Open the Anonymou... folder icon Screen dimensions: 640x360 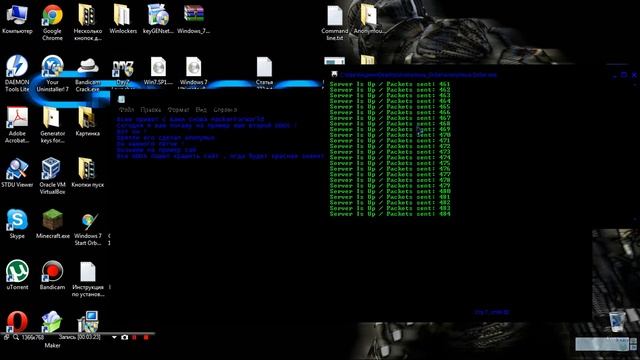coord(369,20)
